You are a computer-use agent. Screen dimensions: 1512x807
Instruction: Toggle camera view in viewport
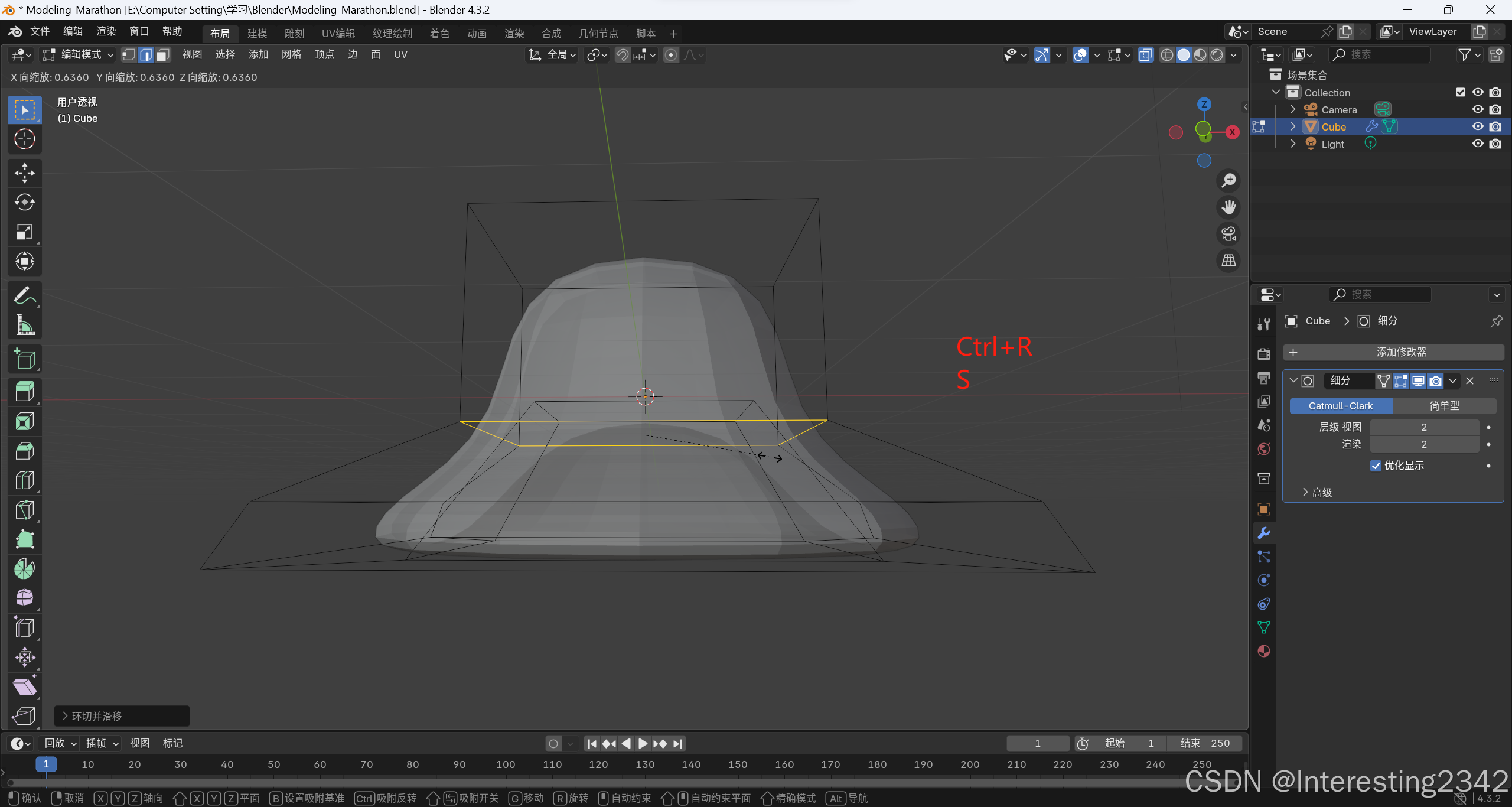[1228, 234]
